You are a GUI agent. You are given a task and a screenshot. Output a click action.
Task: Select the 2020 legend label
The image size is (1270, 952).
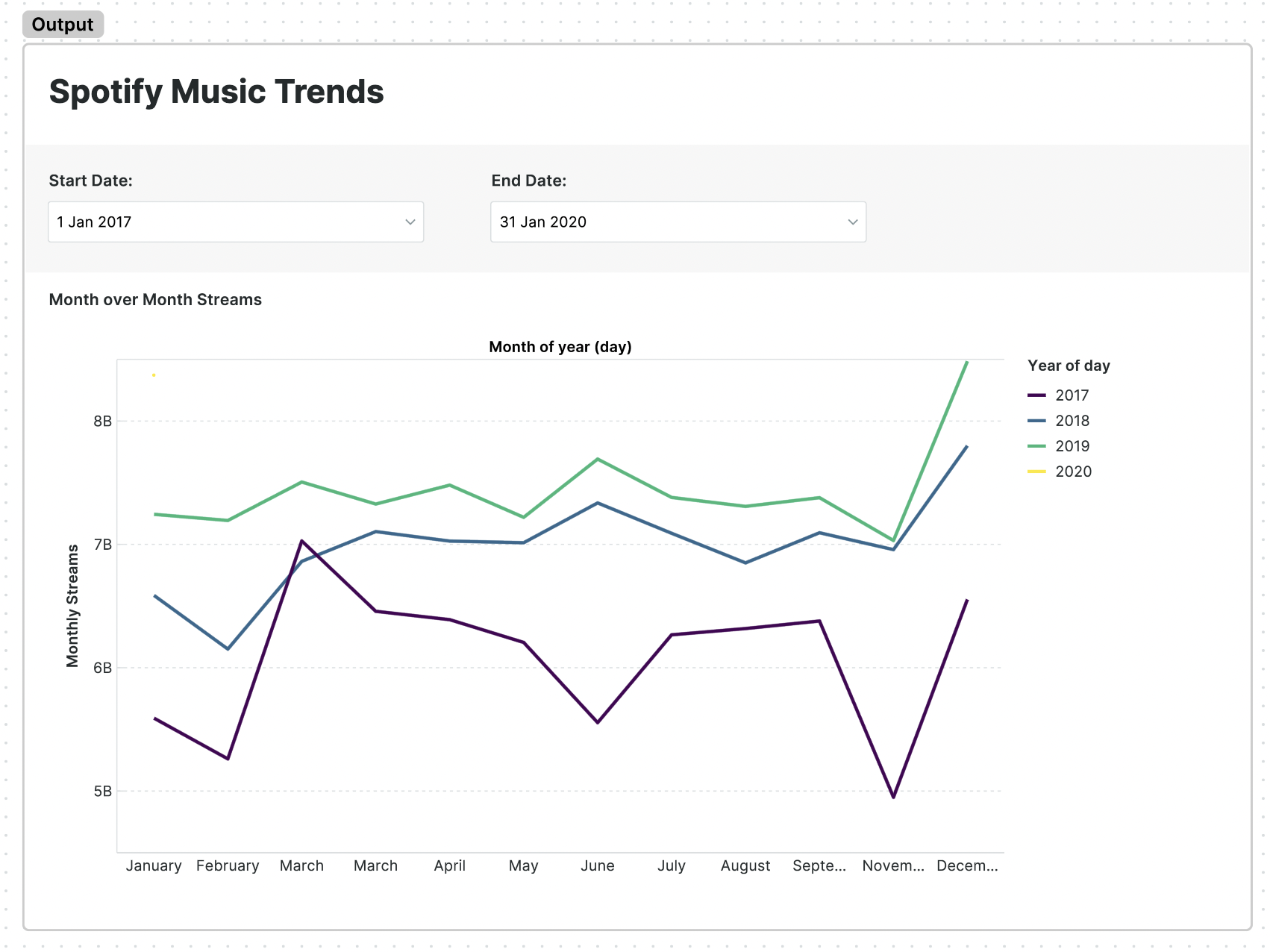(1073, 472)
